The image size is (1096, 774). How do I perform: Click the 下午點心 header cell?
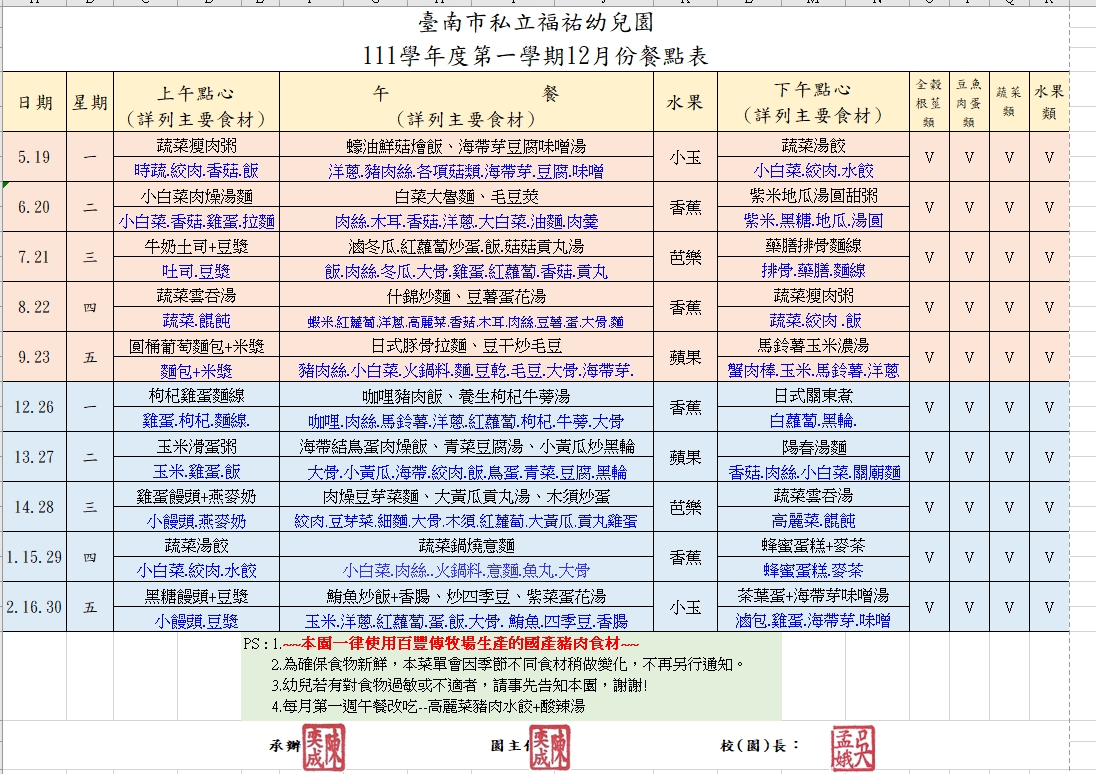[x=814, y=102]
